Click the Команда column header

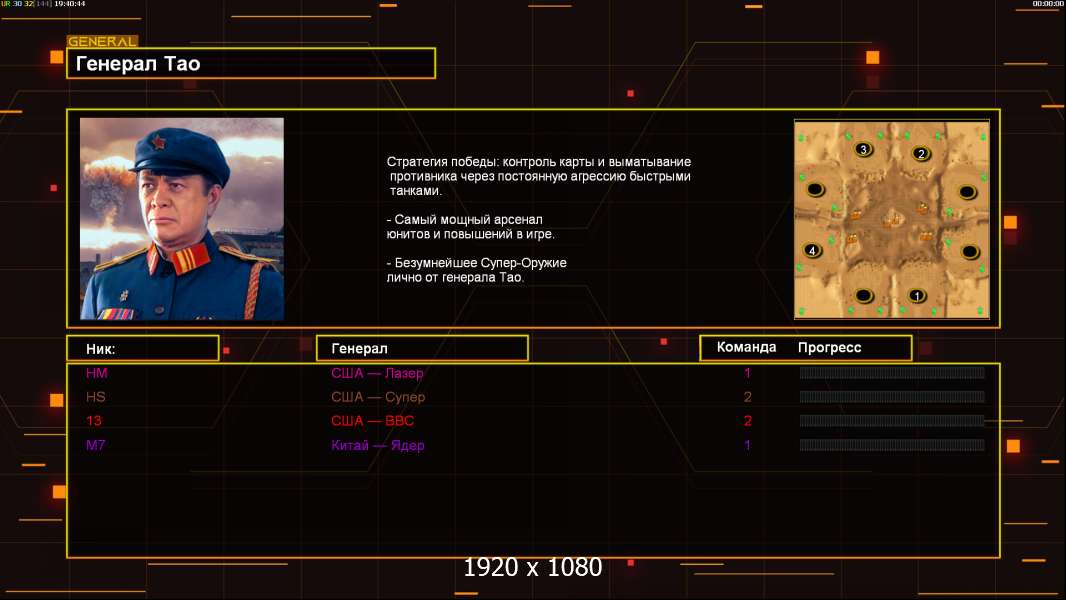pyautogui.click(x=746, y=347)
